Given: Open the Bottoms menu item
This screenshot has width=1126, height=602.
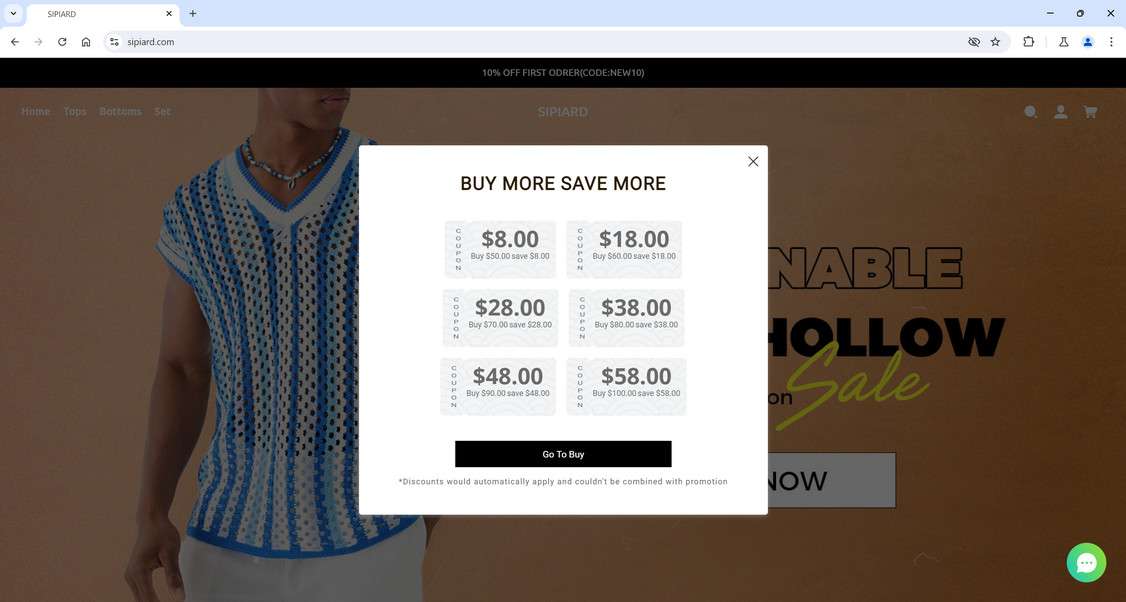Looking at the screenshot, I should coord(121,111).
